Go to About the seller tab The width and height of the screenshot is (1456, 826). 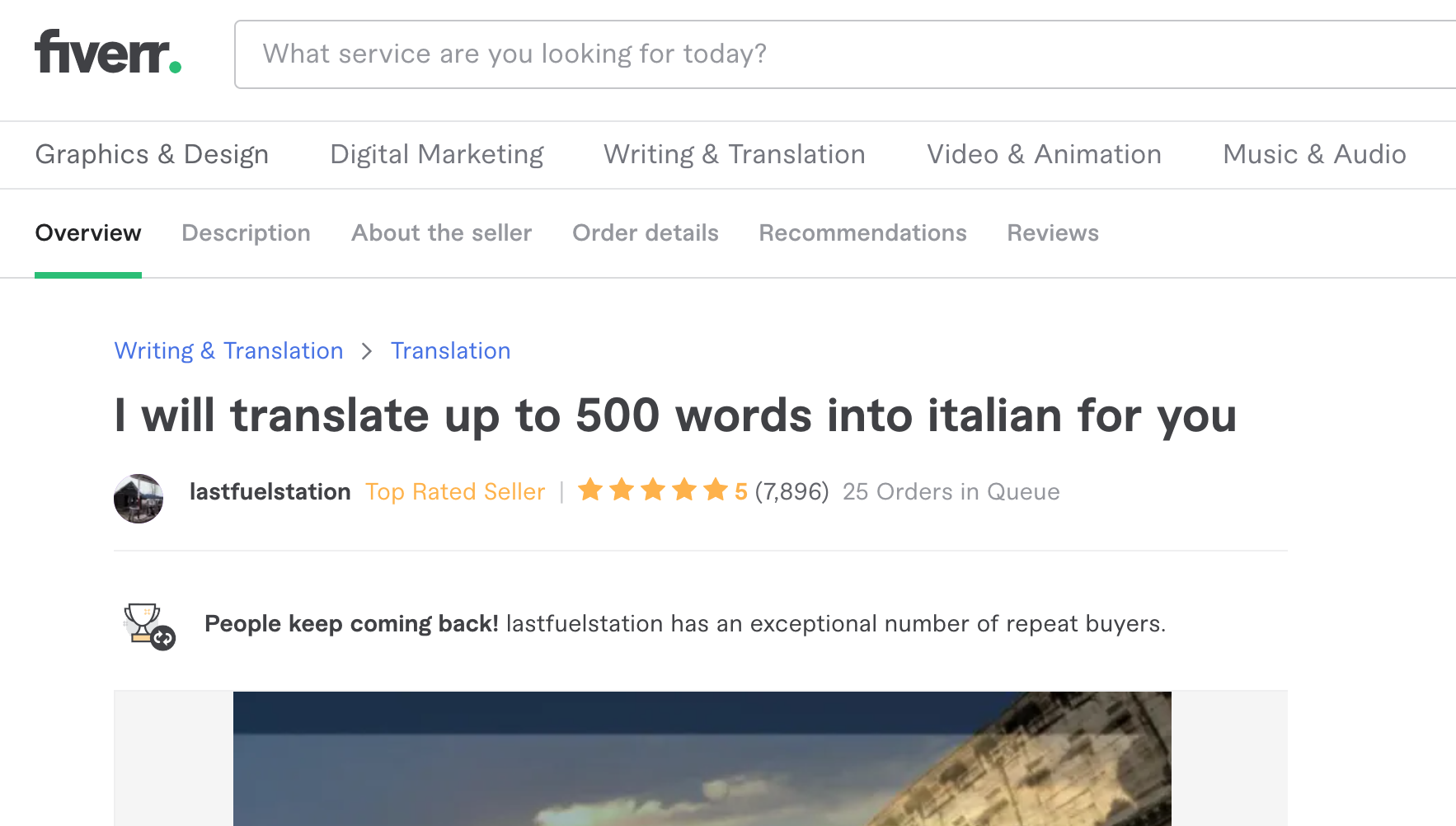click(441, 233)
